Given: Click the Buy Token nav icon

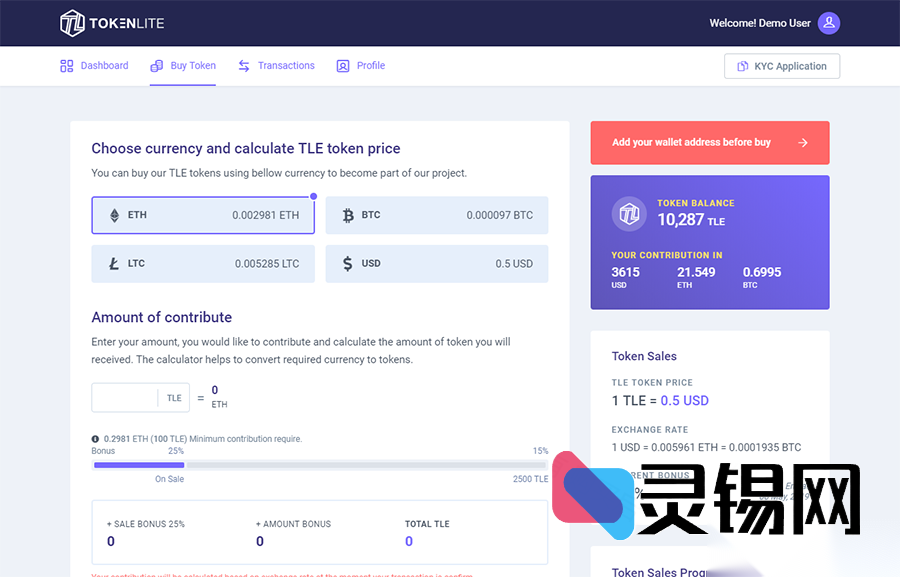Looking at the screenshot, I should [x=156, y=65].
